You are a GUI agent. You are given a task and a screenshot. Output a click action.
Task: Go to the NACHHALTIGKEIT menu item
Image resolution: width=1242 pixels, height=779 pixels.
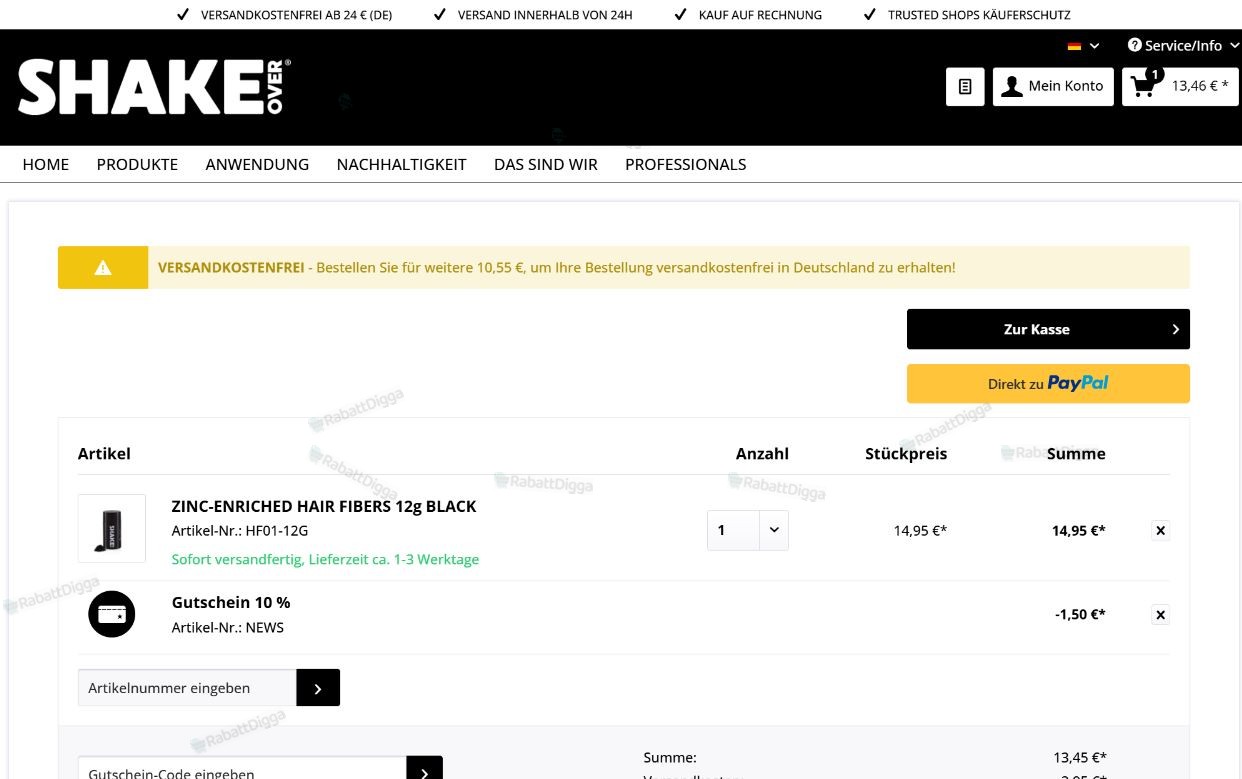pyautogui.click(x=401, y=164)
